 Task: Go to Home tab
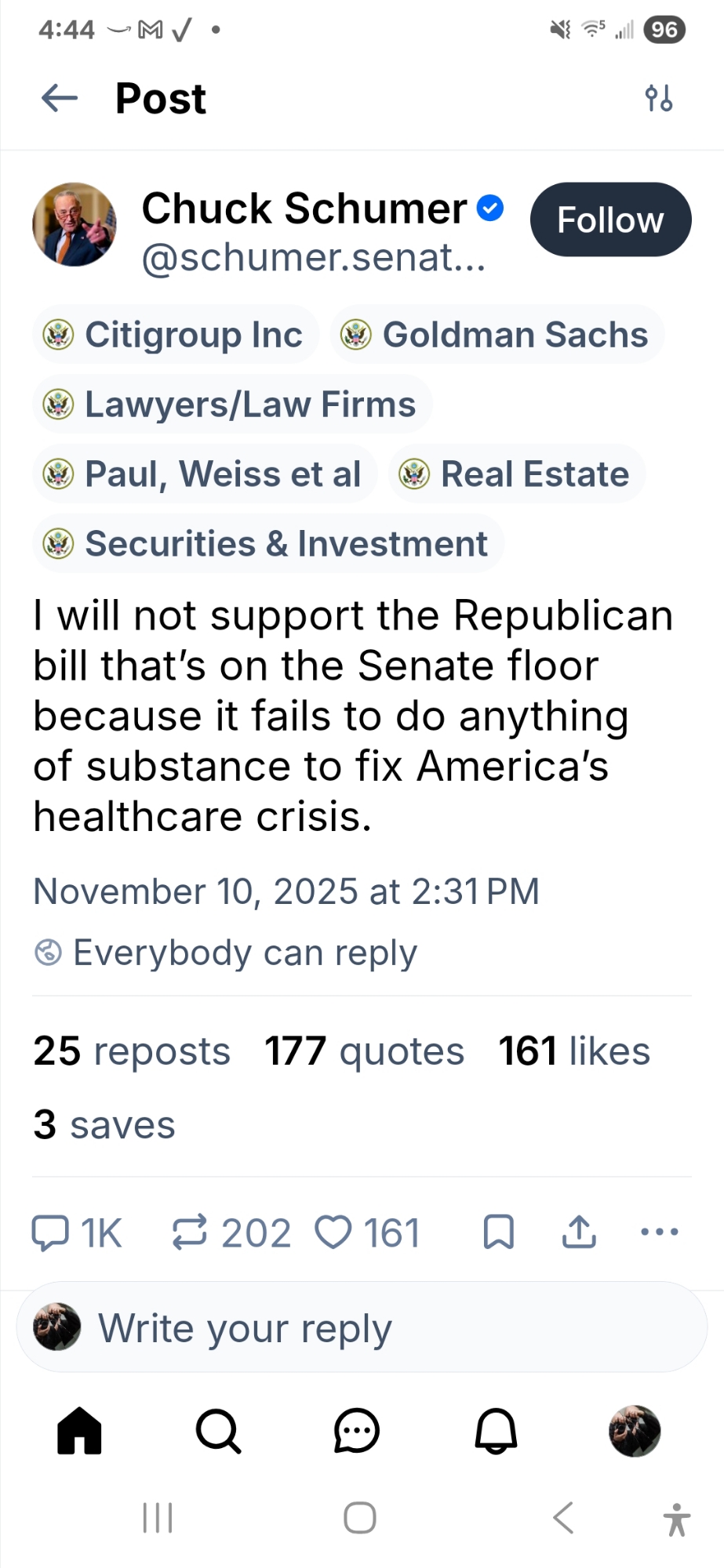click(x=79, y=1431)
